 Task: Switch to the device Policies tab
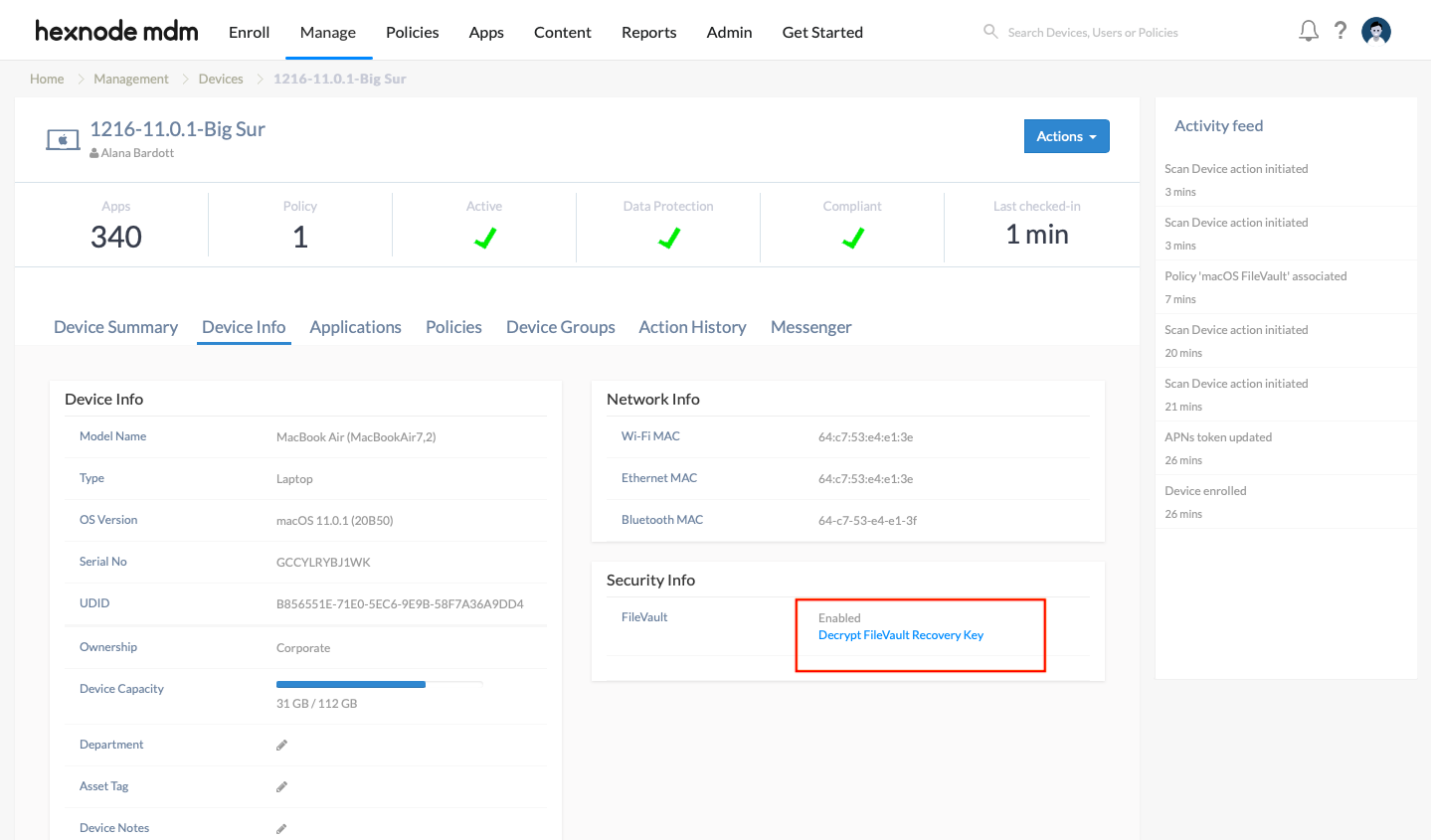pos(453,327)
